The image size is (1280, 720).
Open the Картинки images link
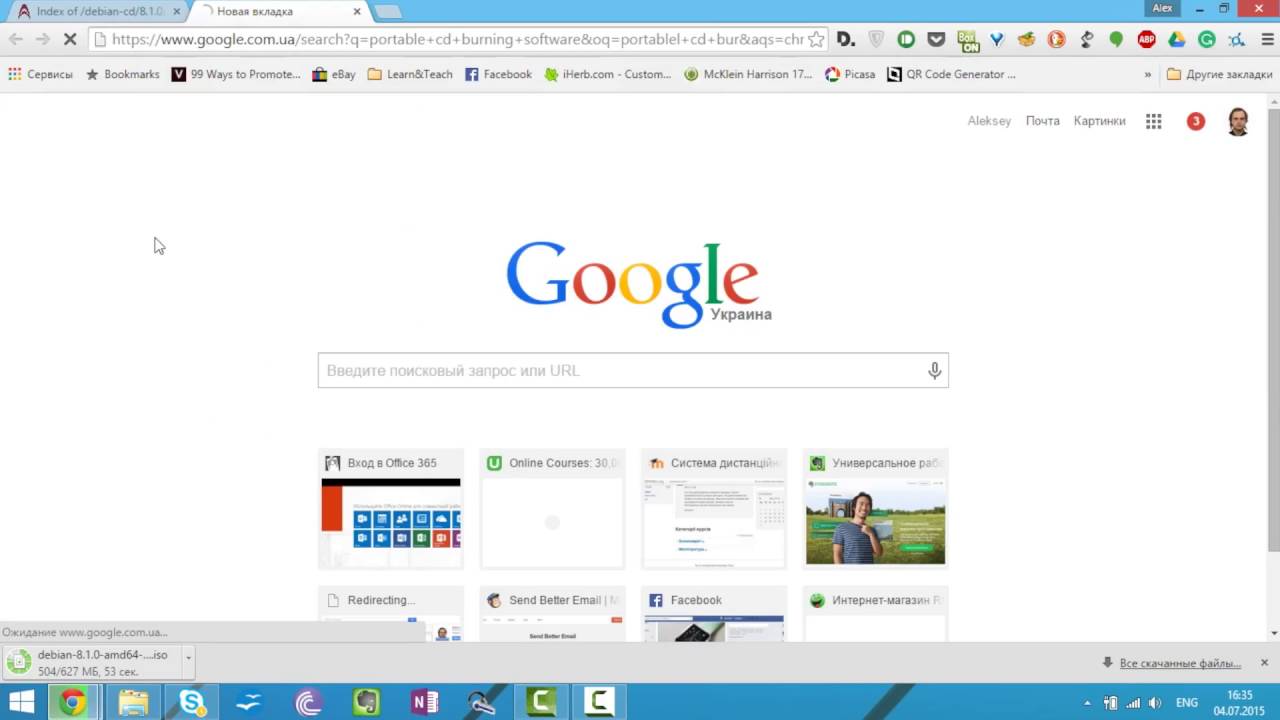coord(1099,121)
